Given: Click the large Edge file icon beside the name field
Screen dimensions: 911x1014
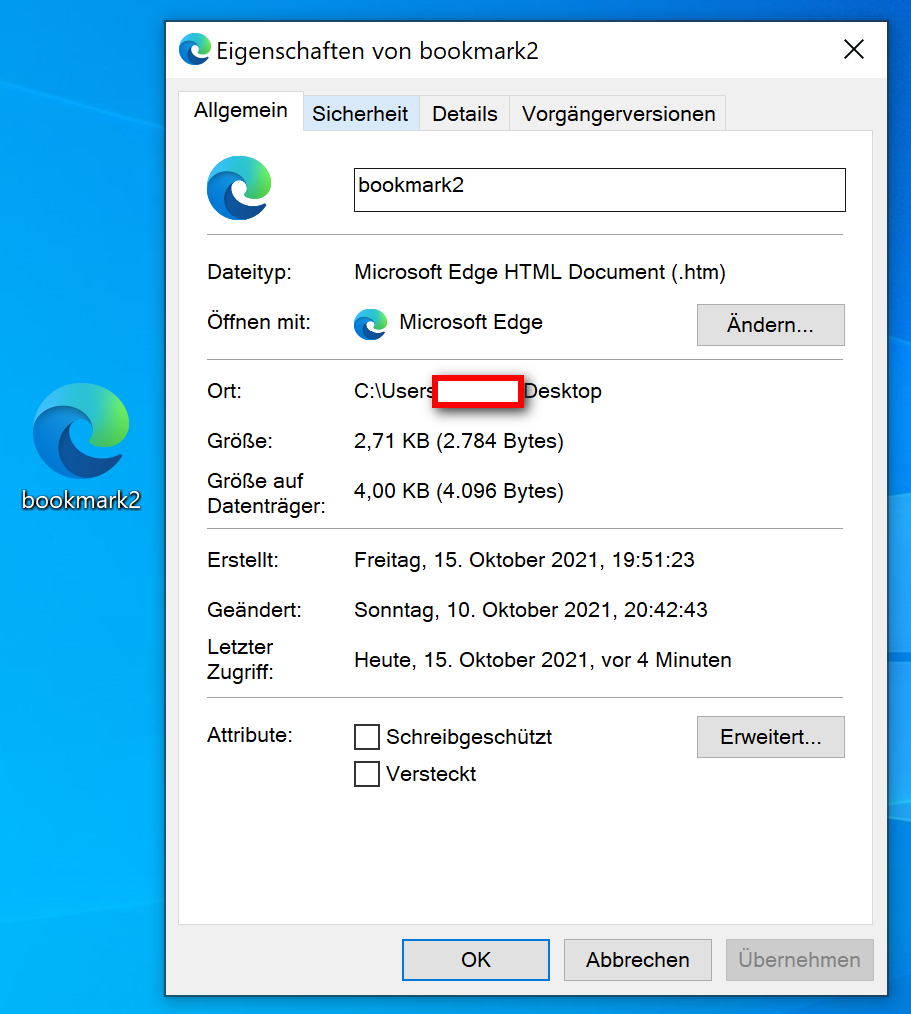Looking at the screenshot, I should point(239,188).
